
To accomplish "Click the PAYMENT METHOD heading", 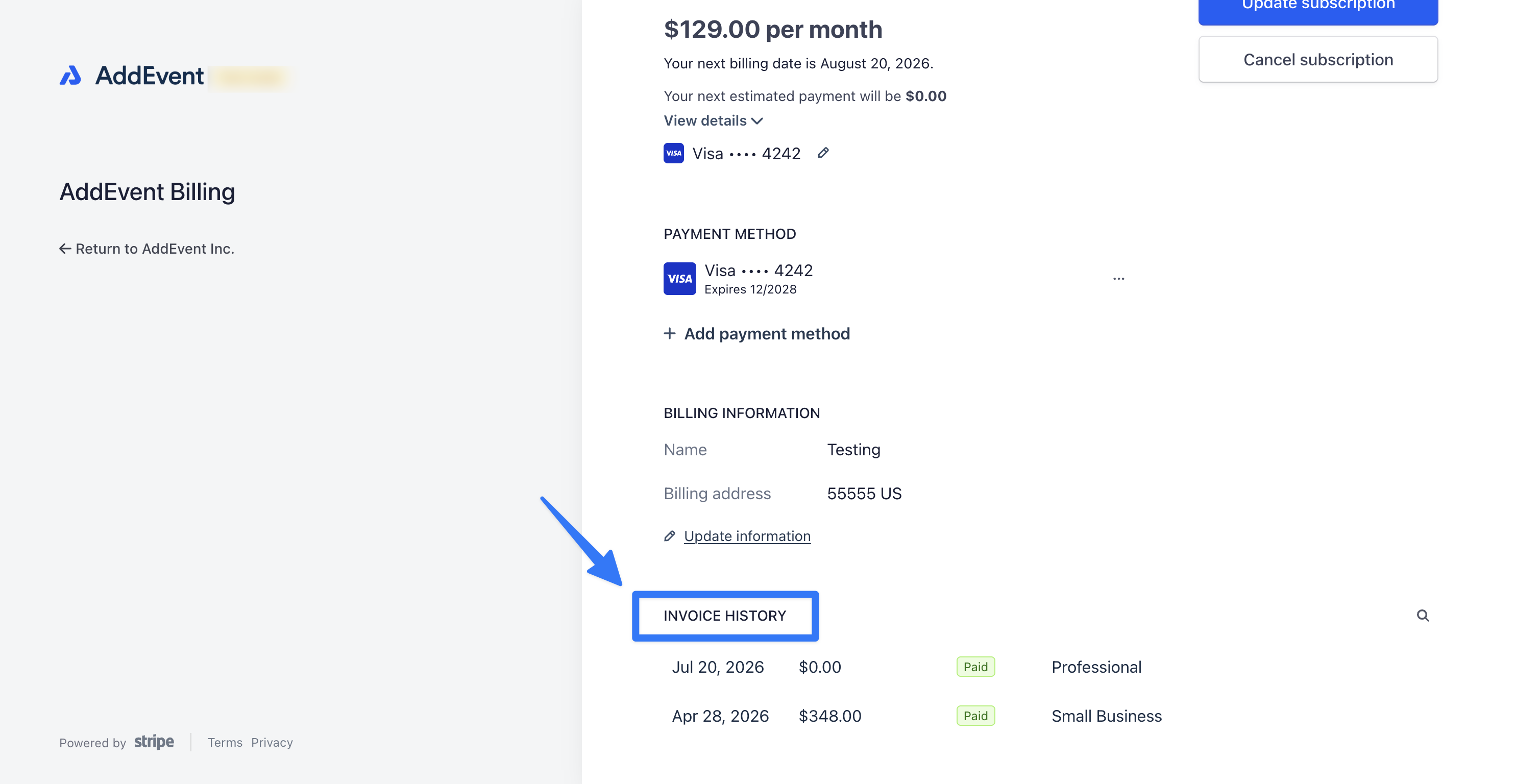I will 730,234.
